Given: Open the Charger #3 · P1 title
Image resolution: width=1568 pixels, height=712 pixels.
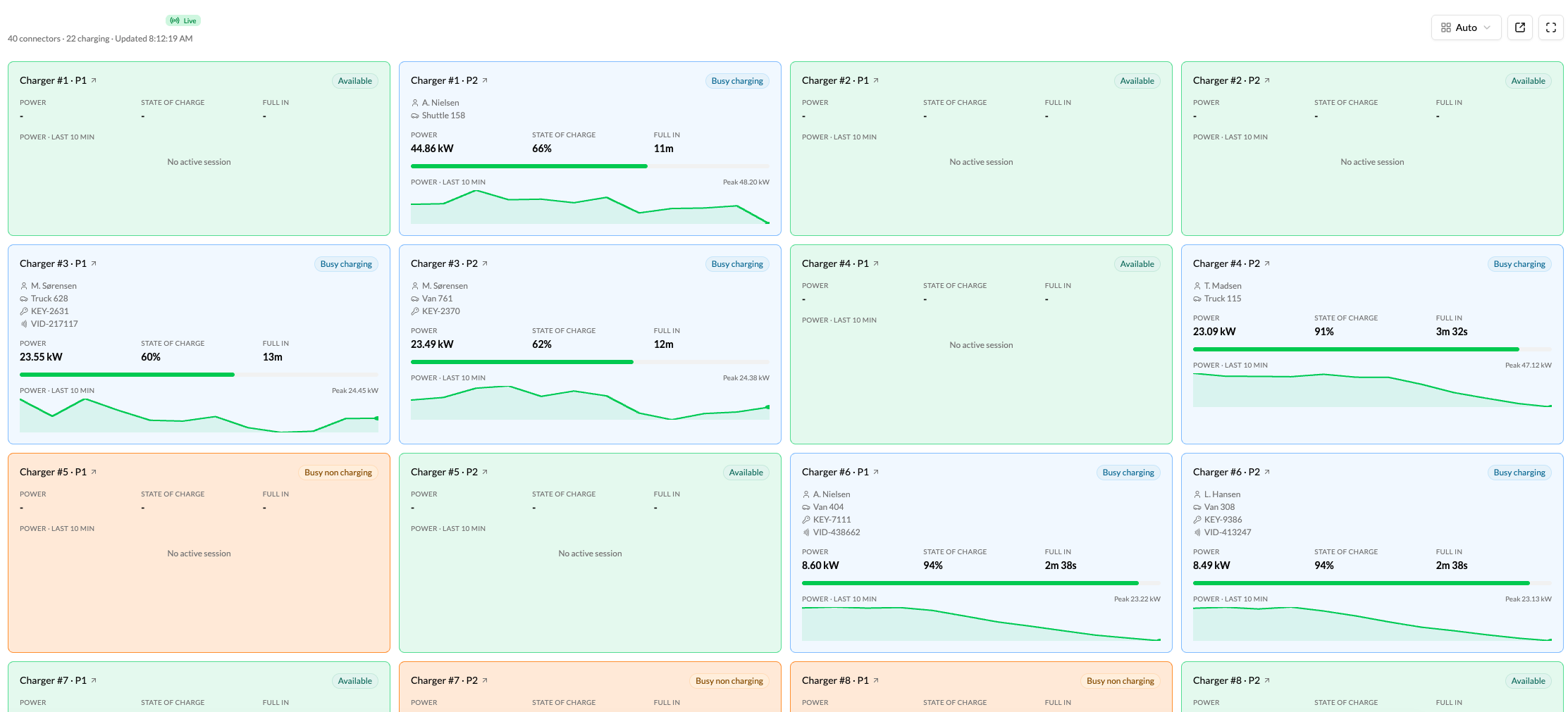Looking at the screenshot, I should 53,263.
